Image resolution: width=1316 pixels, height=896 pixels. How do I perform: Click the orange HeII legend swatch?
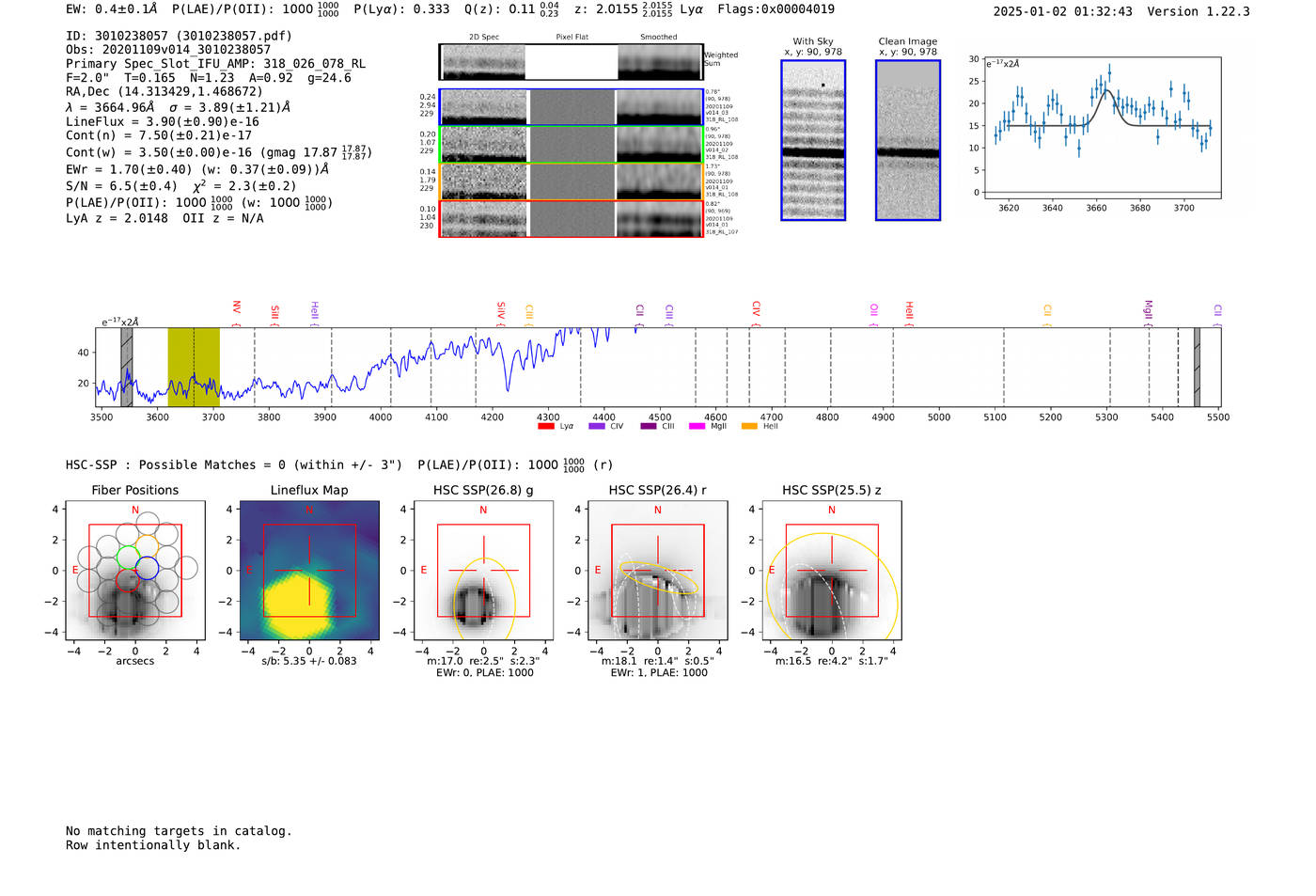coord(749,427)
